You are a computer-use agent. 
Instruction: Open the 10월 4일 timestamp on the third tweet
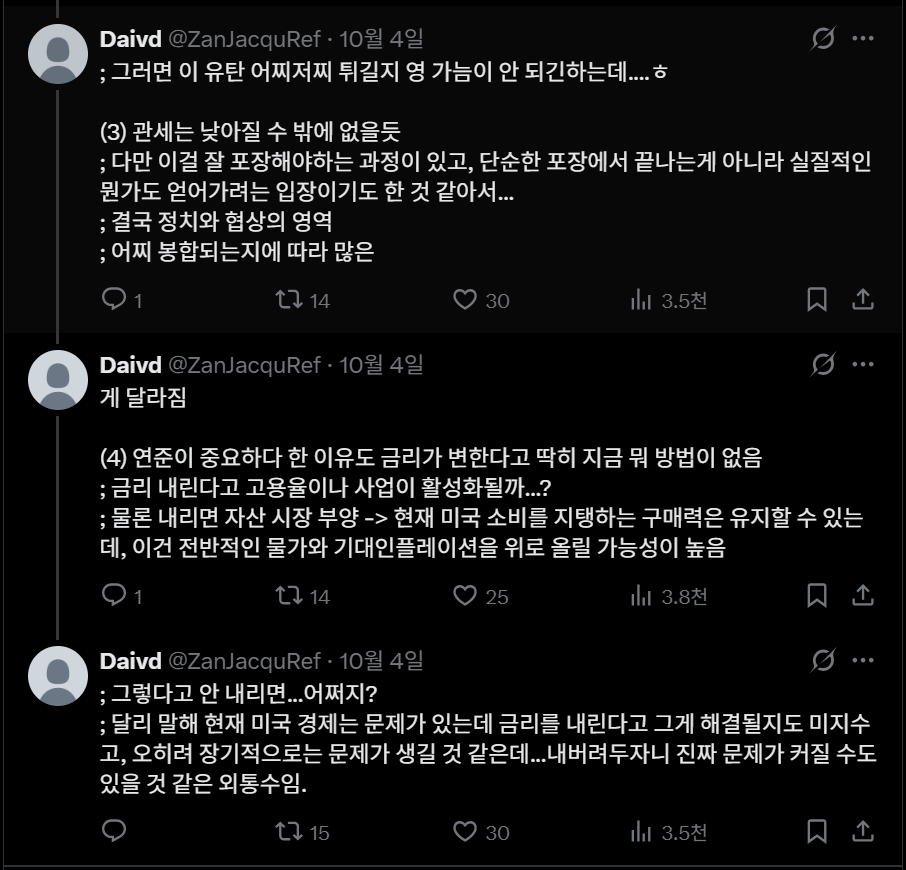(x=382, y=661)
